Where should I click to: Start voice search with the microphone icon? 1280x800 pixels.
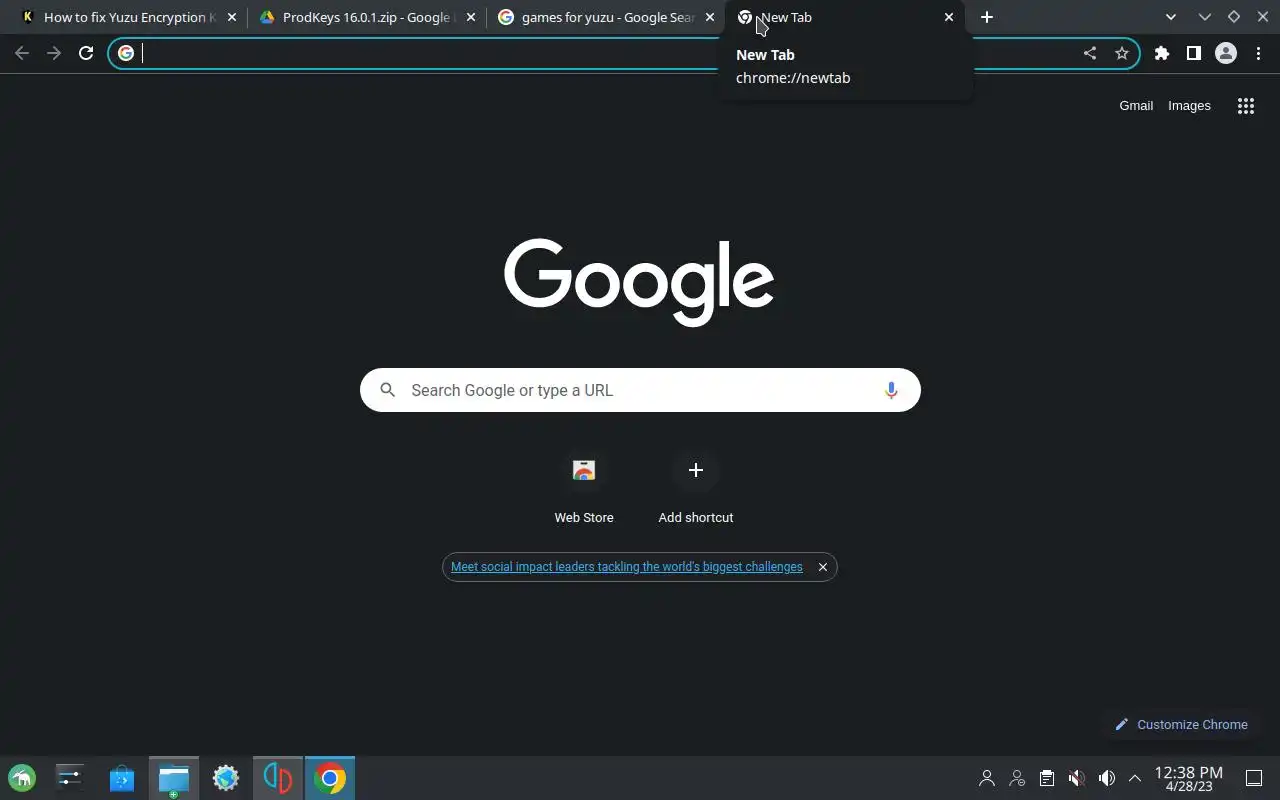point(891,390)
